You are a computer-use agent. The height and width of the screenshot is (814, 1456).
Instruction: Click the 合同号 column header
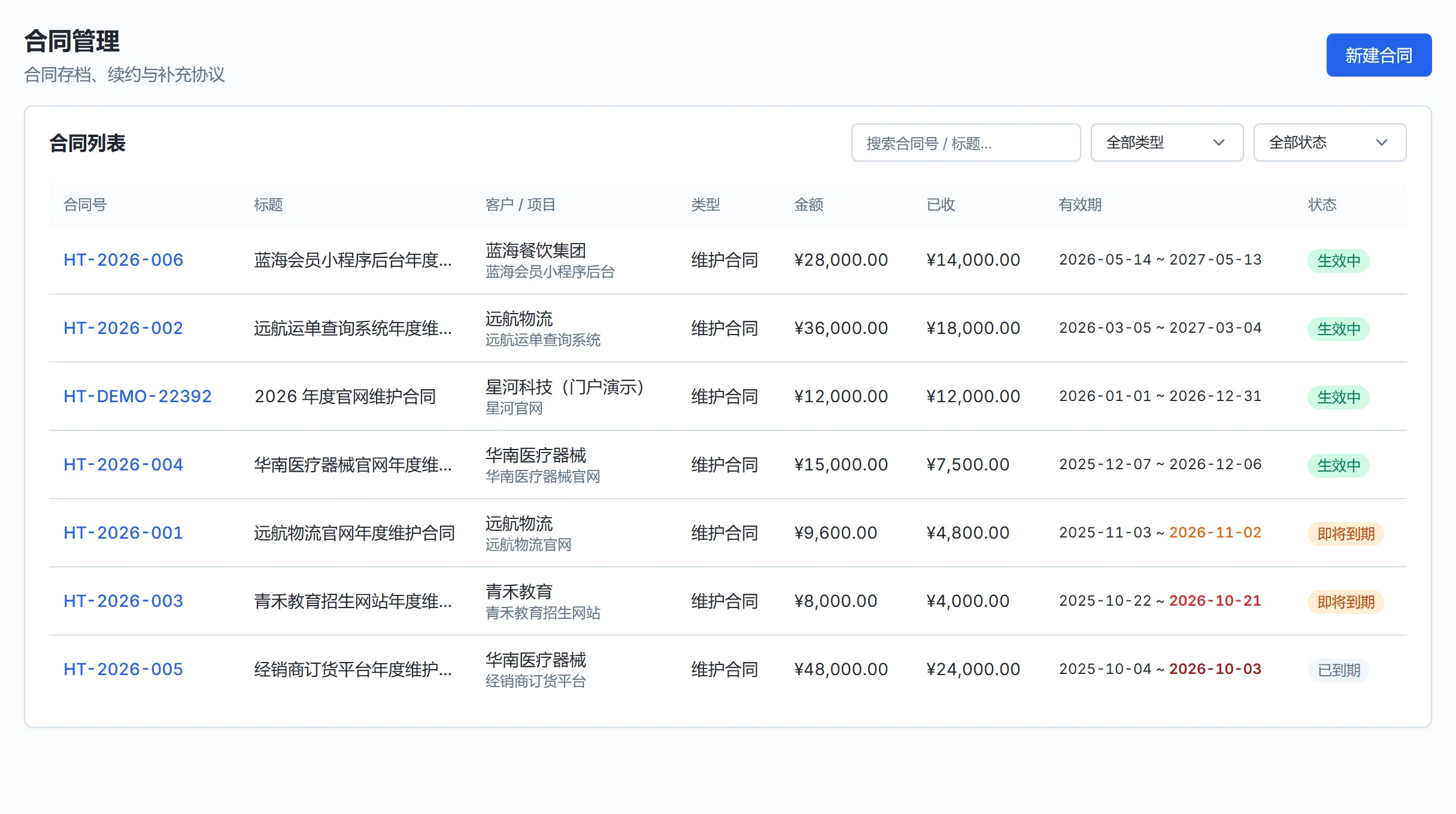tap(85, 205)
